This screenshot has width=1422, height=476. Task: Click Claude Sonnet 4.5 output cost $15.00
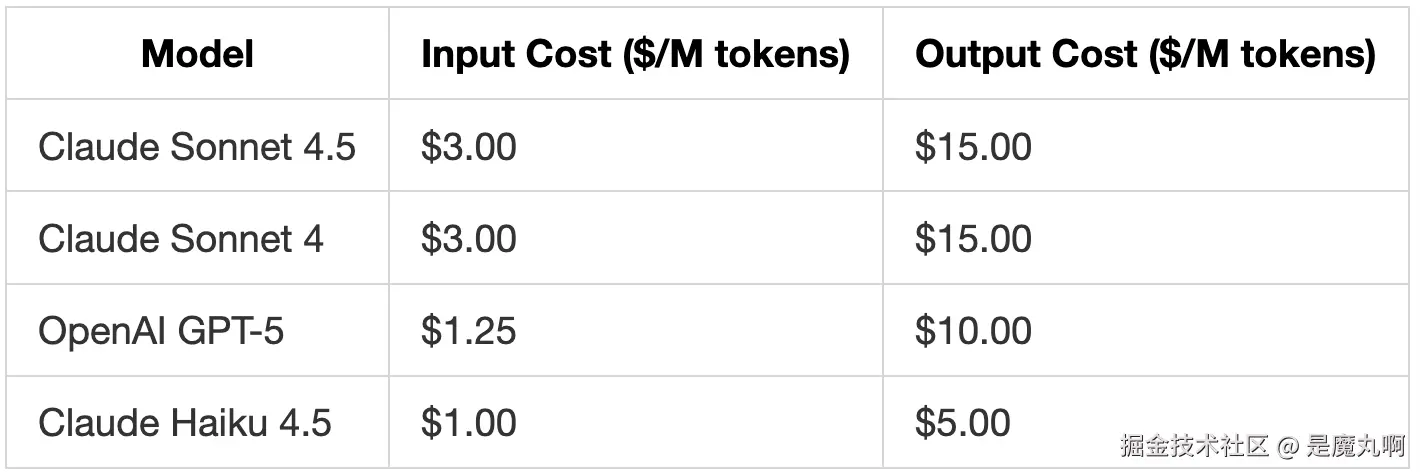pos(973,147)
